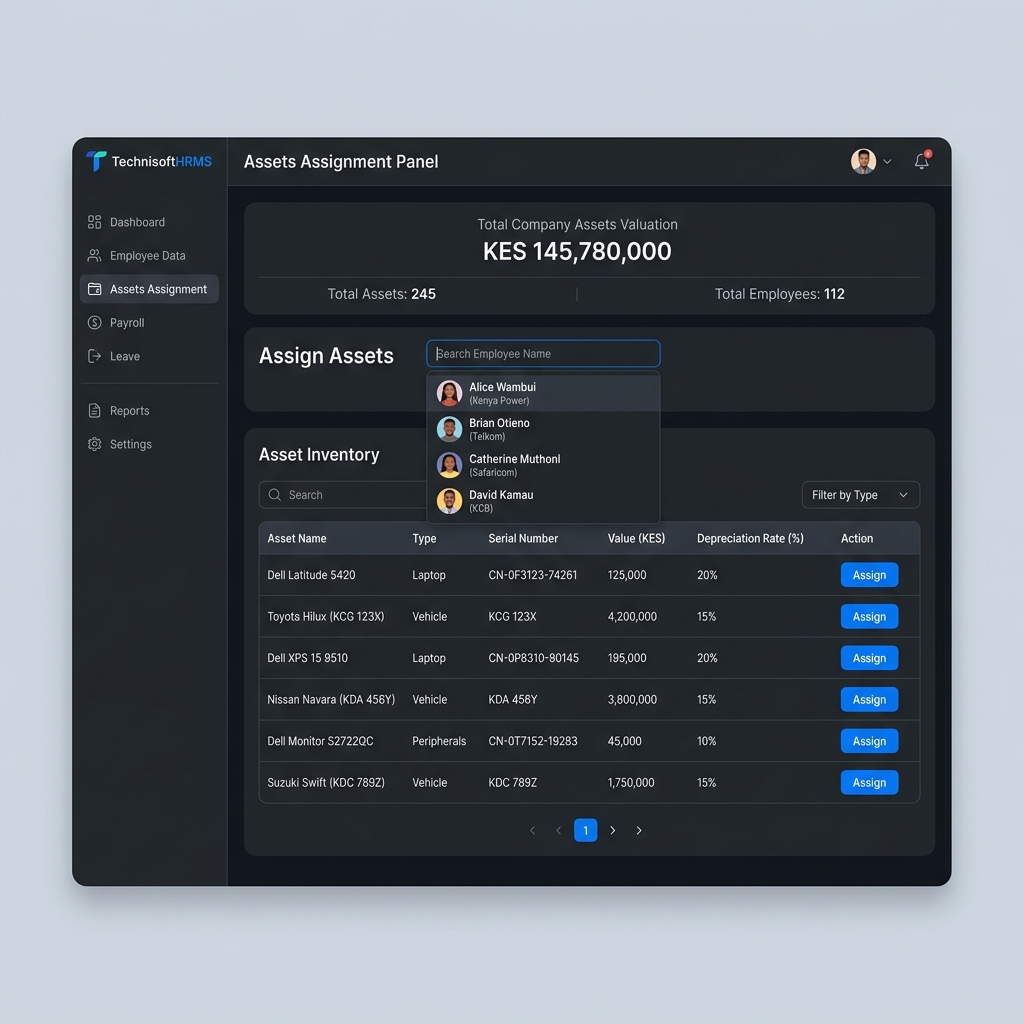Click the KDA 456Y serial cell
This screenshot has height=1024, width=1024.
point(513,699)
